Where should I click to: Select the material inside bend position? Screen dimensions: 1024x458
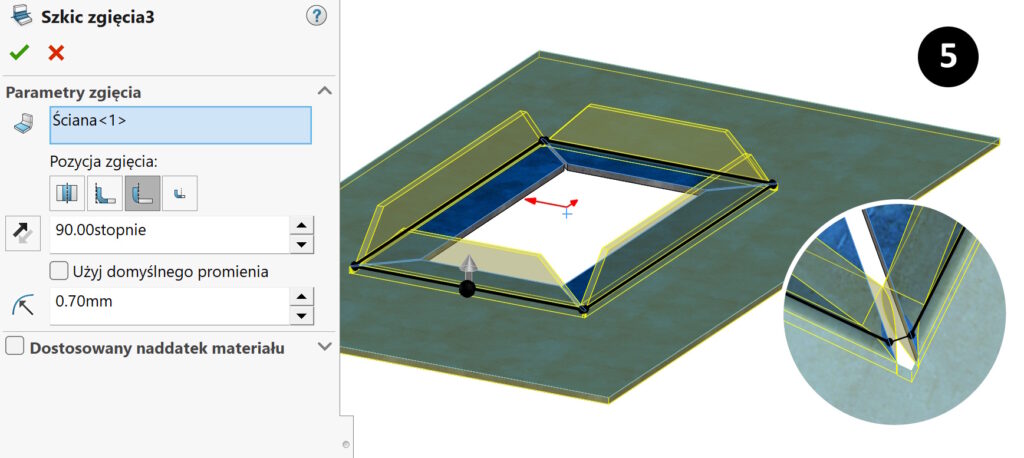(x=104, y=193)
